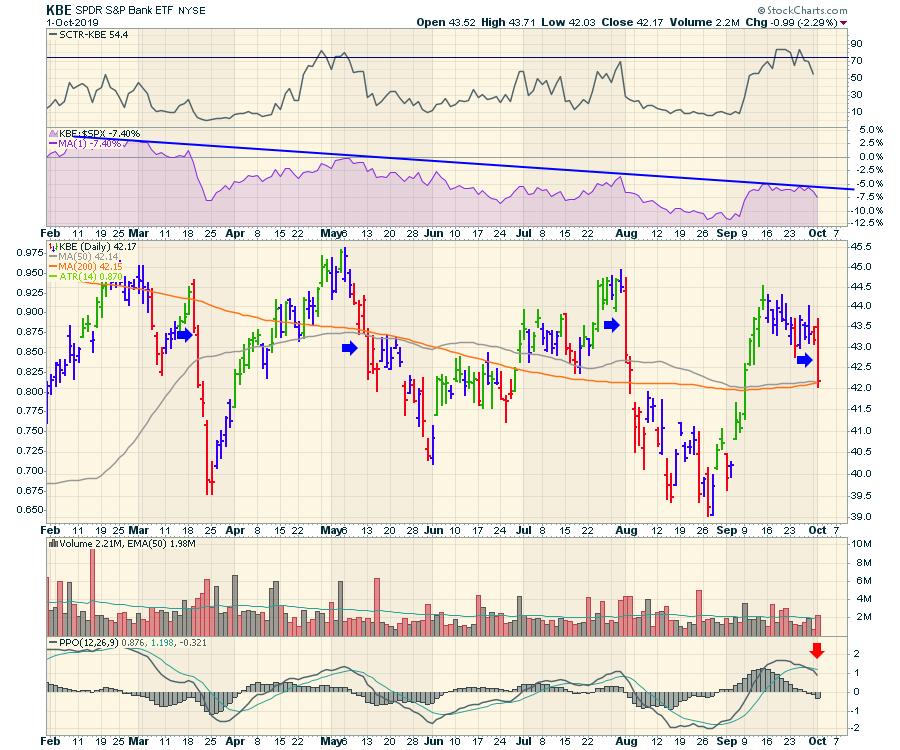Click the Low 42.03 value
The image size is (900, 750).
point(569,22)
